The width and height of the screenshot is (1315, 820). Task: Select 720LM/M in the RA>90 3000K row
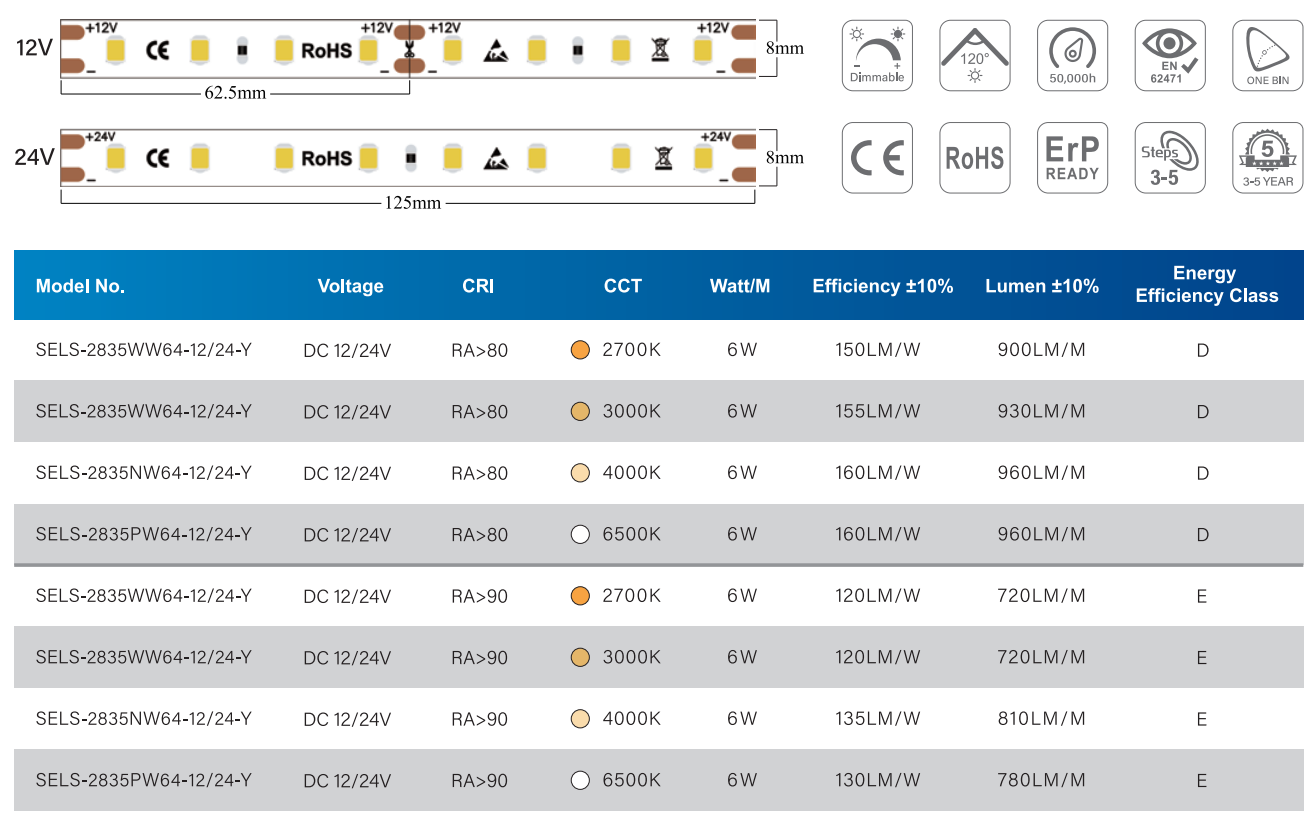click(1041, 657)
